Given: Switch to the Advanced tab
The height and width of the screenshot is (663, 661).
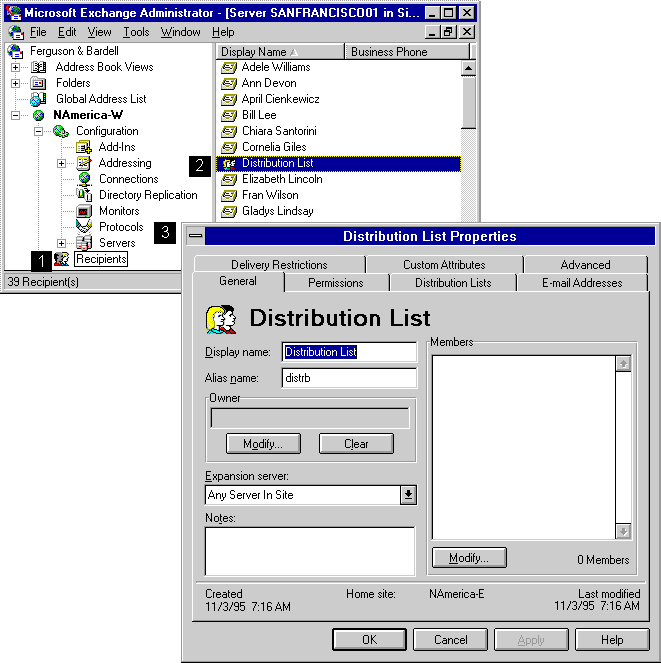Looking at the screenshot, I should tap(585, 265).
